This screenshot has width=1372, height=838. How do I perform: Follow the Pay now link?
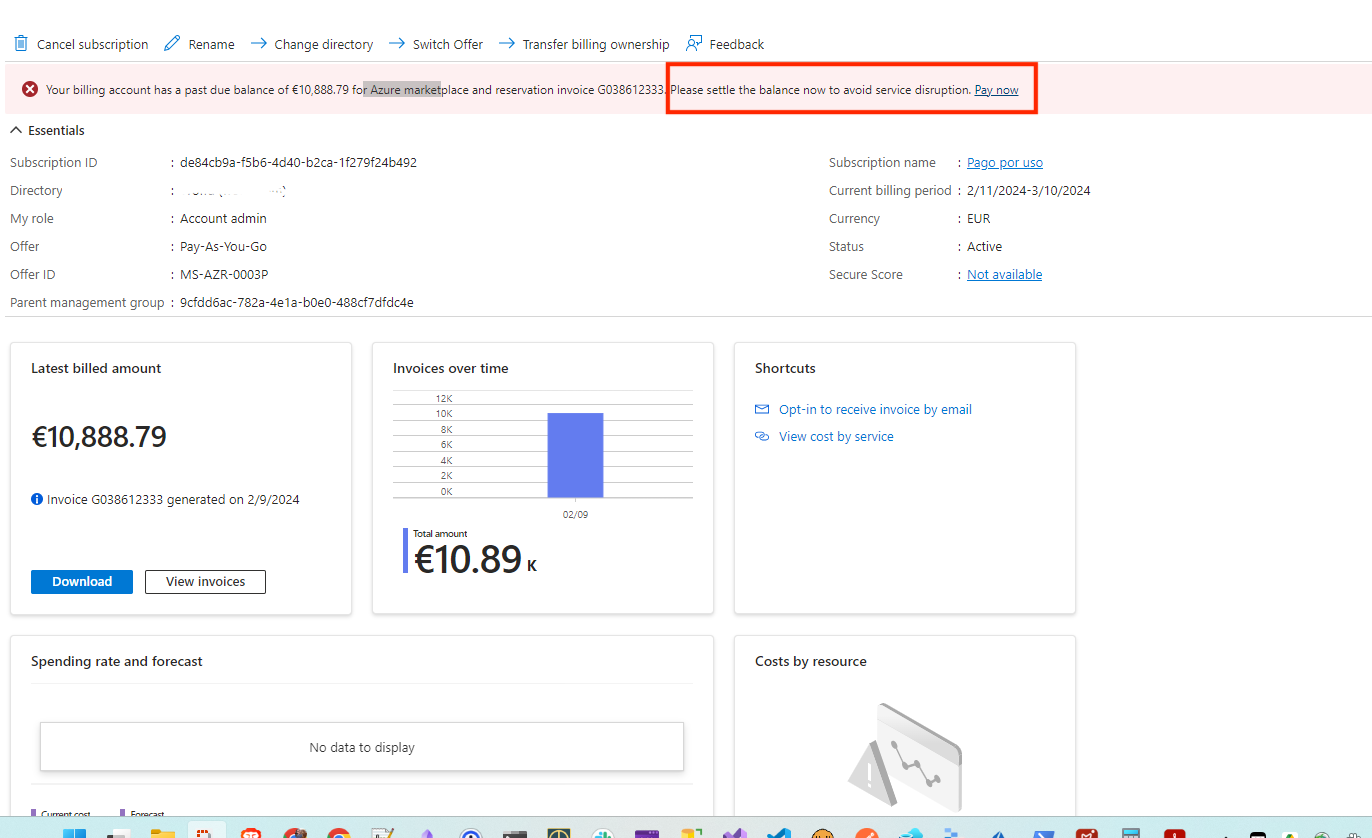(x=996, y=90)
